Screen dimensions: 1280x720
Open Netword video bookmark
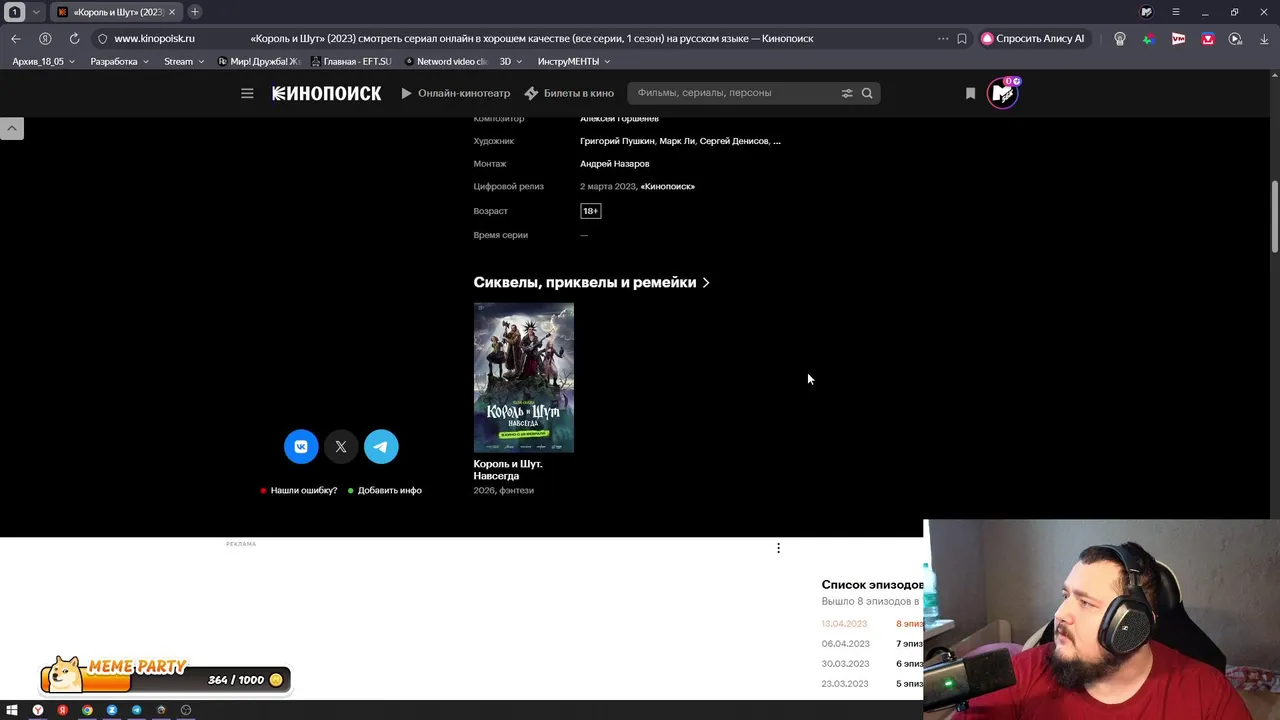446,61
